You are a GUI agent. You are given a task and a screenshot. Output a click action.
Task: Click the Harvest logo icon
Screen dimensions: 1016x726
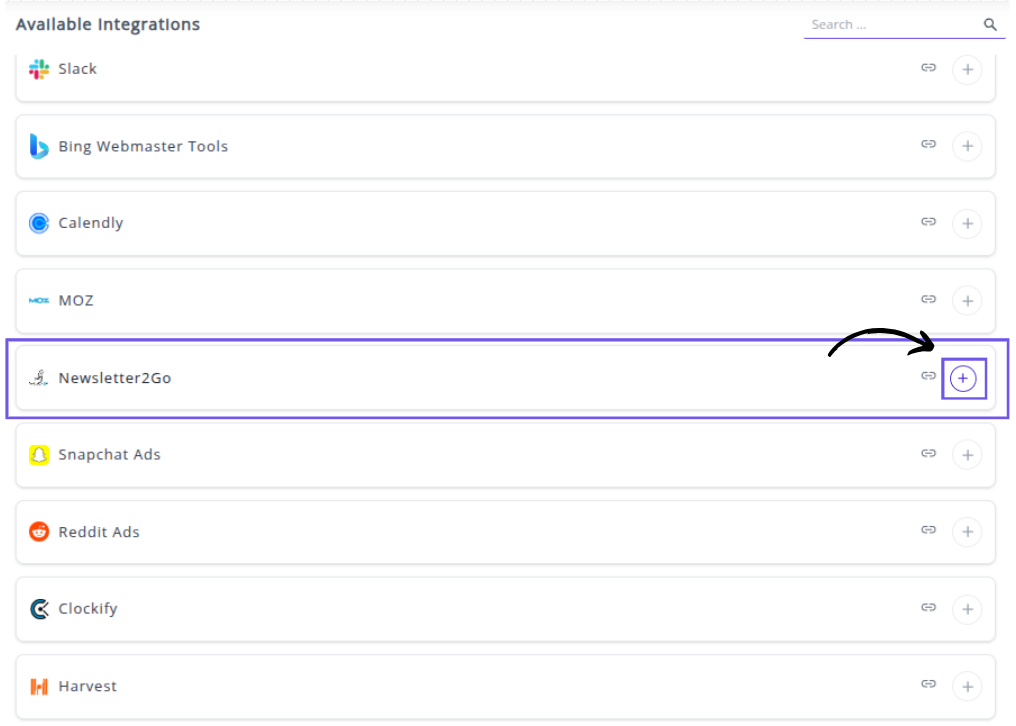[x=39, y=686]
